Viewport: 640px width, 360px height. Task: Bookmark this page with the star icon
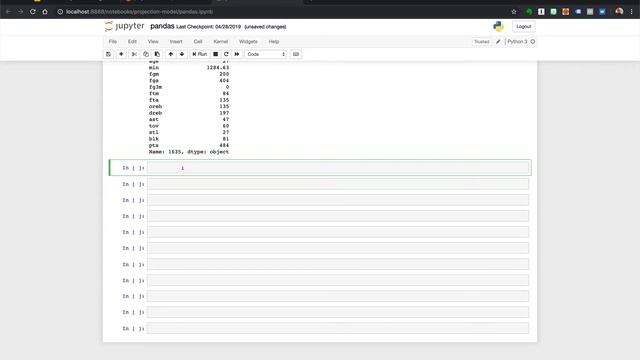(x=514, y=12)
